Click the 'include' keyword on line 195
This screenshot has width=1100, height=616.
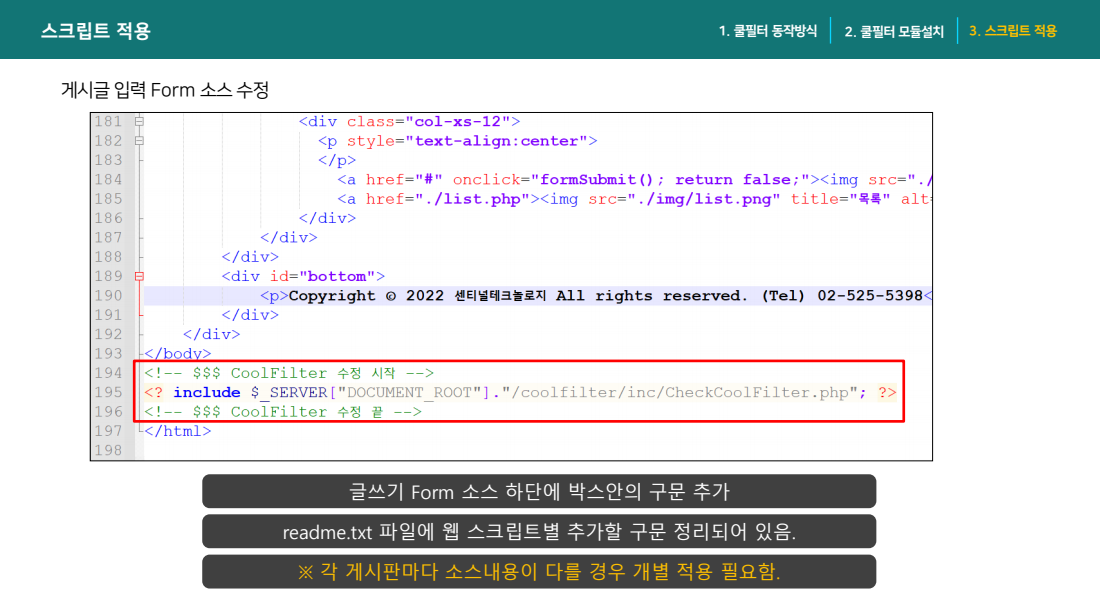[x=207, y=392]
